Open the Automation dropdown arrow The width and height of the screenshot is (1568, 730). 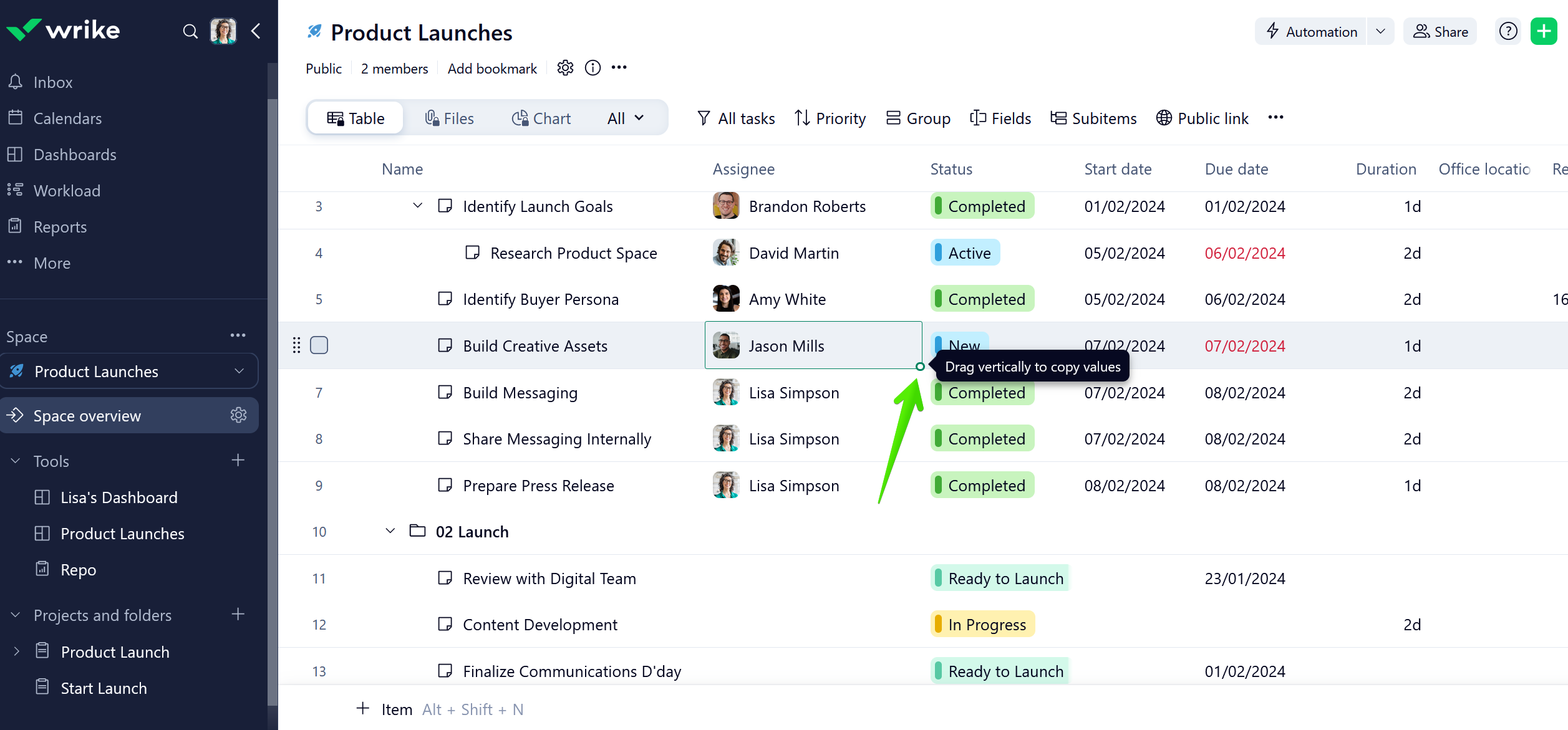[1380, 31]
